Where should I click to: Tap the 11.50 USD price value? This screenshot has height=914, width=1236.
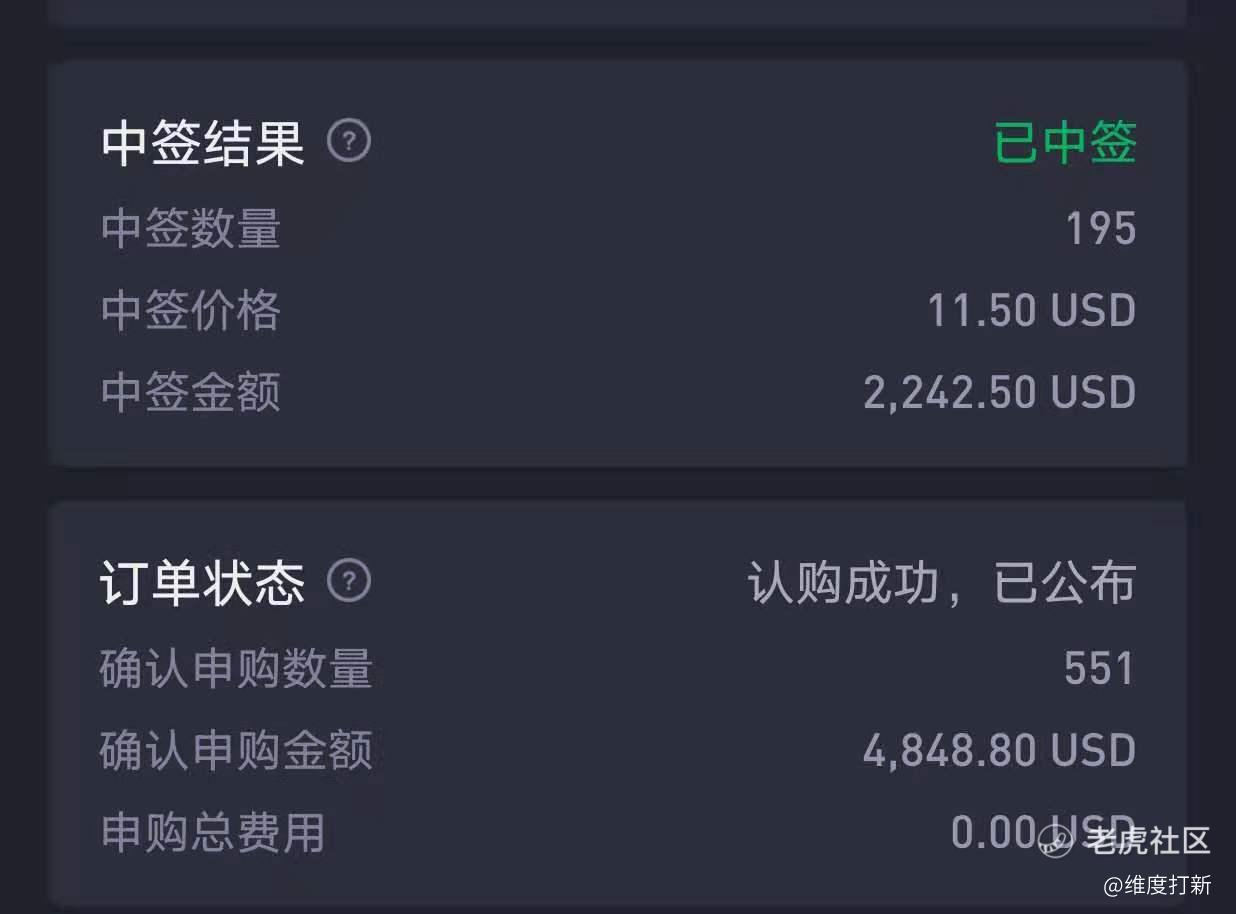[1031, 310]
